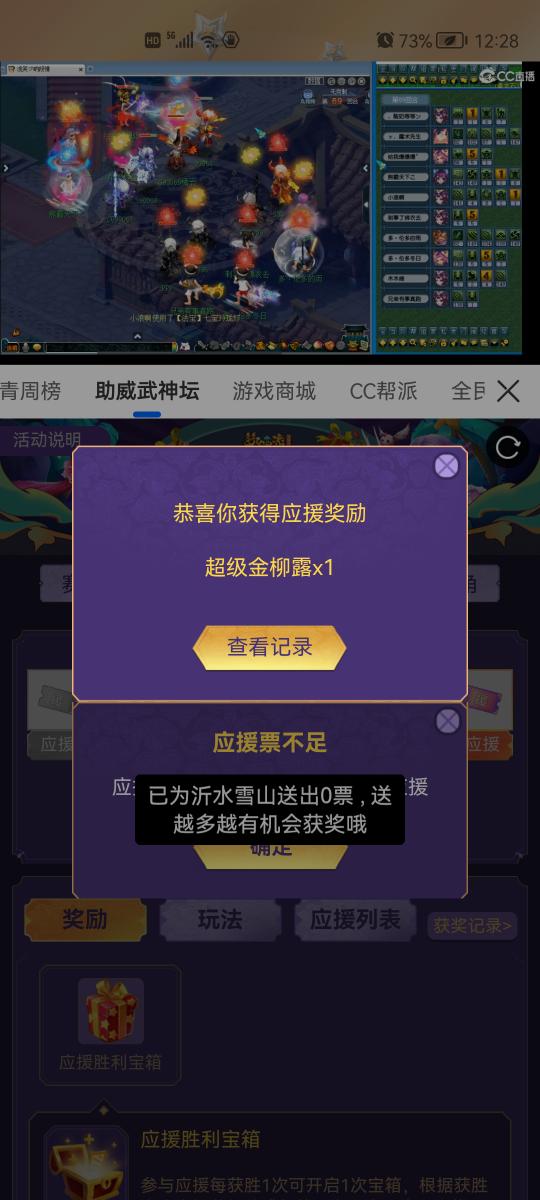
Task: Tap the alarm icon in status bar
Action: coord(385,40)
